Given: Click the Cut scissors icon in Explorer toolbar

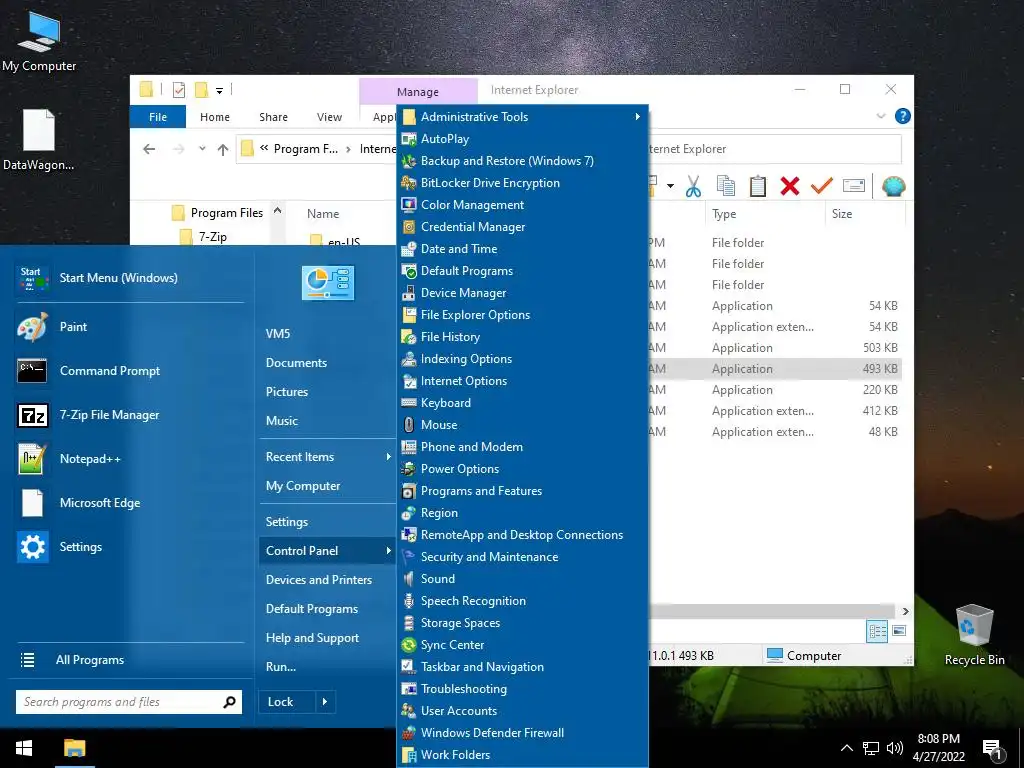Looking at the screenshot, I should tap(693, 187).
